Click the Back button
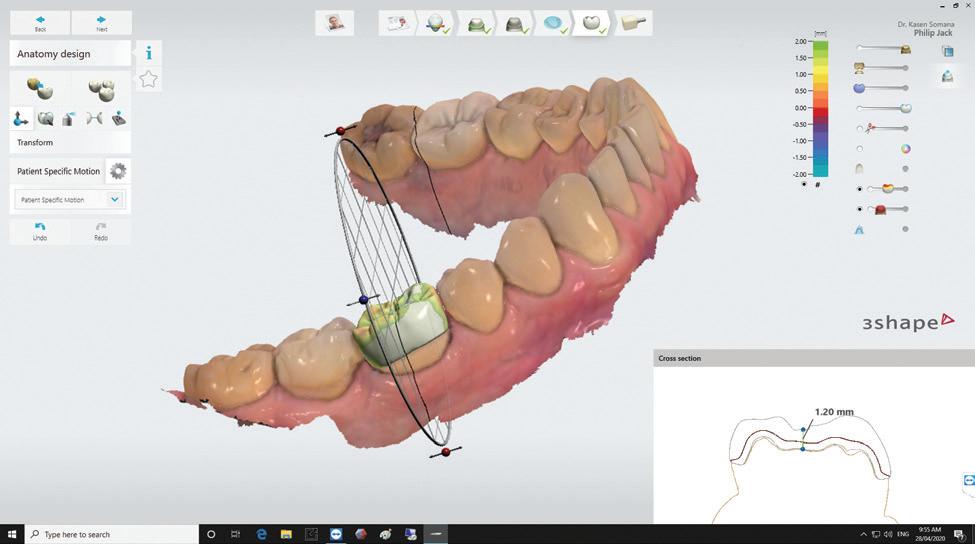Image resolution: width=975 pixels, height=544 pixels. 40,24
